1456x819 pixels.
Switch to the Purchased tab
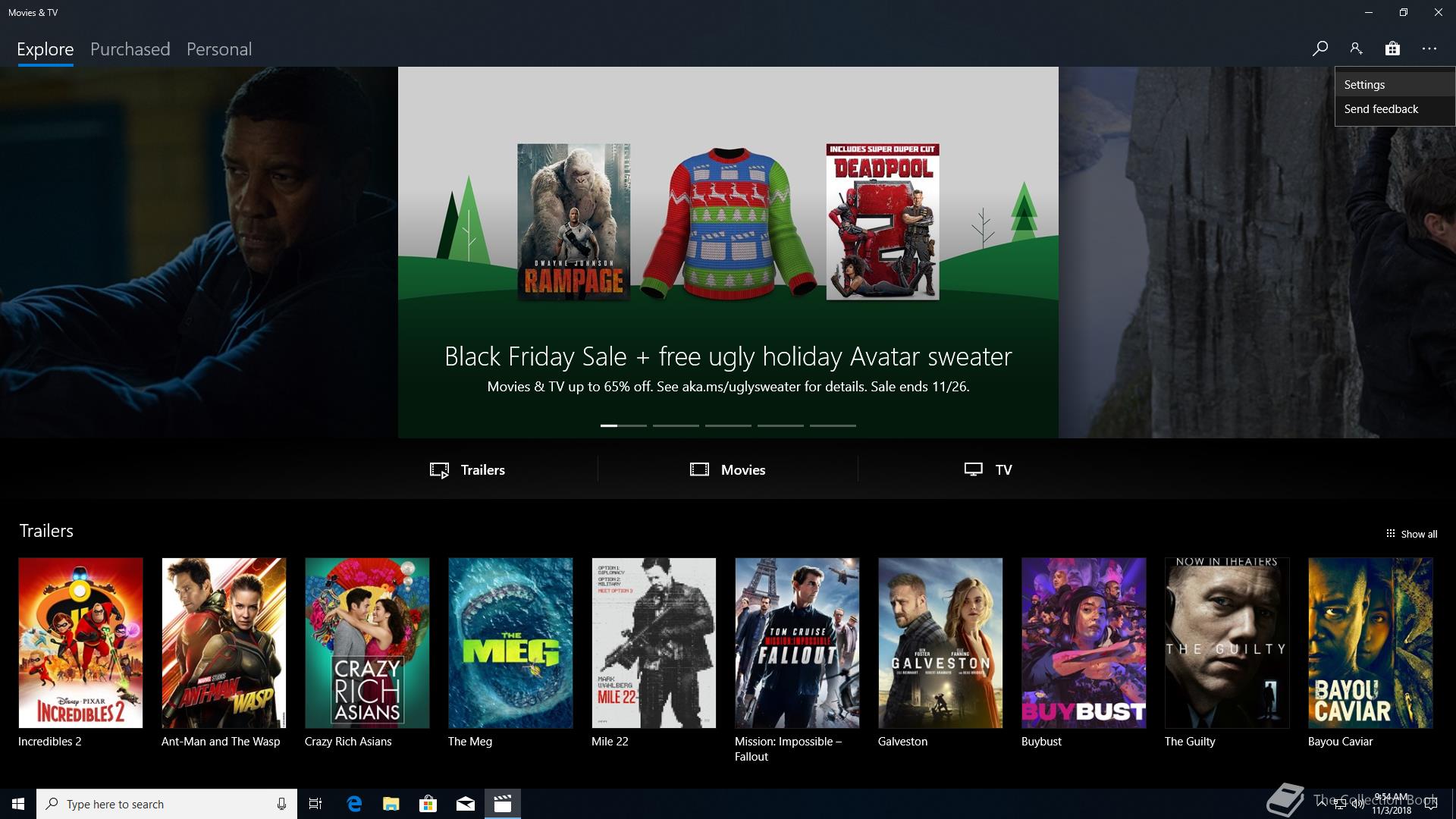(x=130, y=49)
